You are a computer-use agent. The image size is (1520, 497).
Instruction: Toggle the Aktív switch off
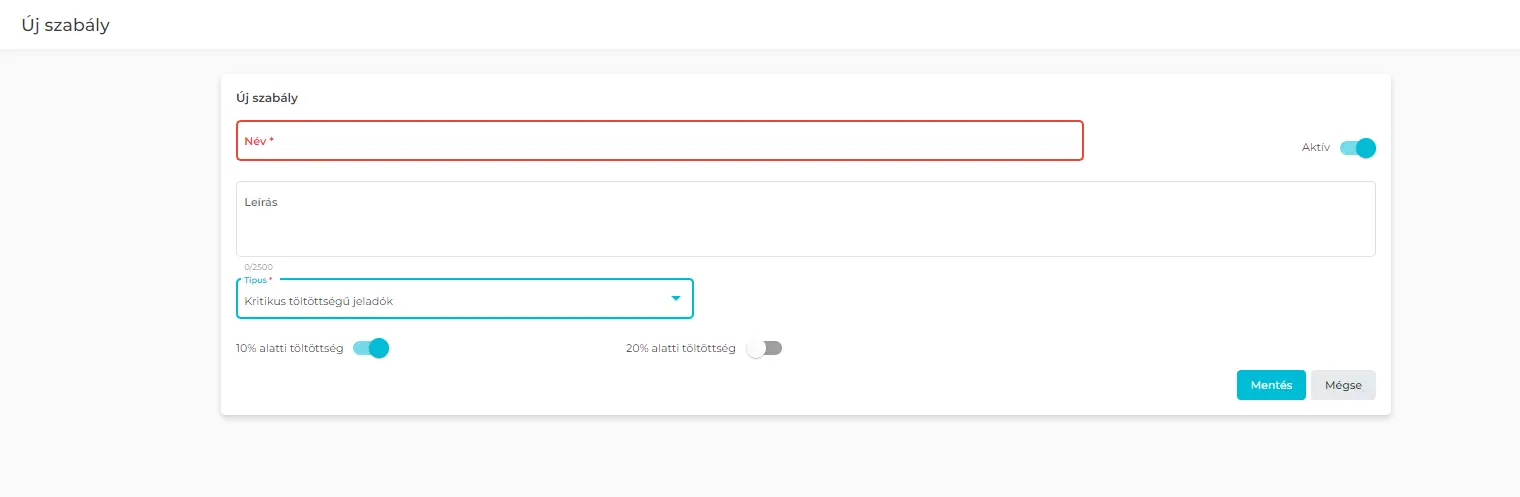pyautogui.click(x=1358, y=148)
